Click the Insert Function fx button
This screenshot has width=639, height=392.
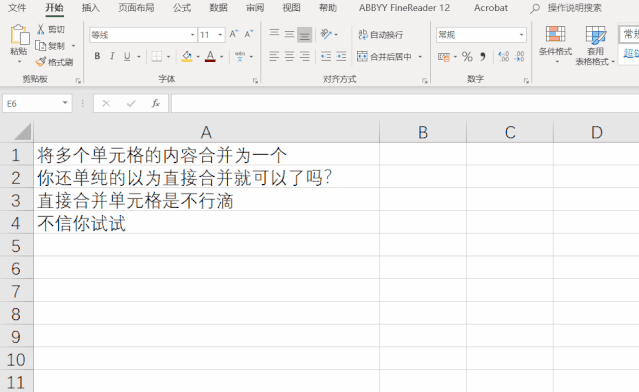[x=155, y=103]
